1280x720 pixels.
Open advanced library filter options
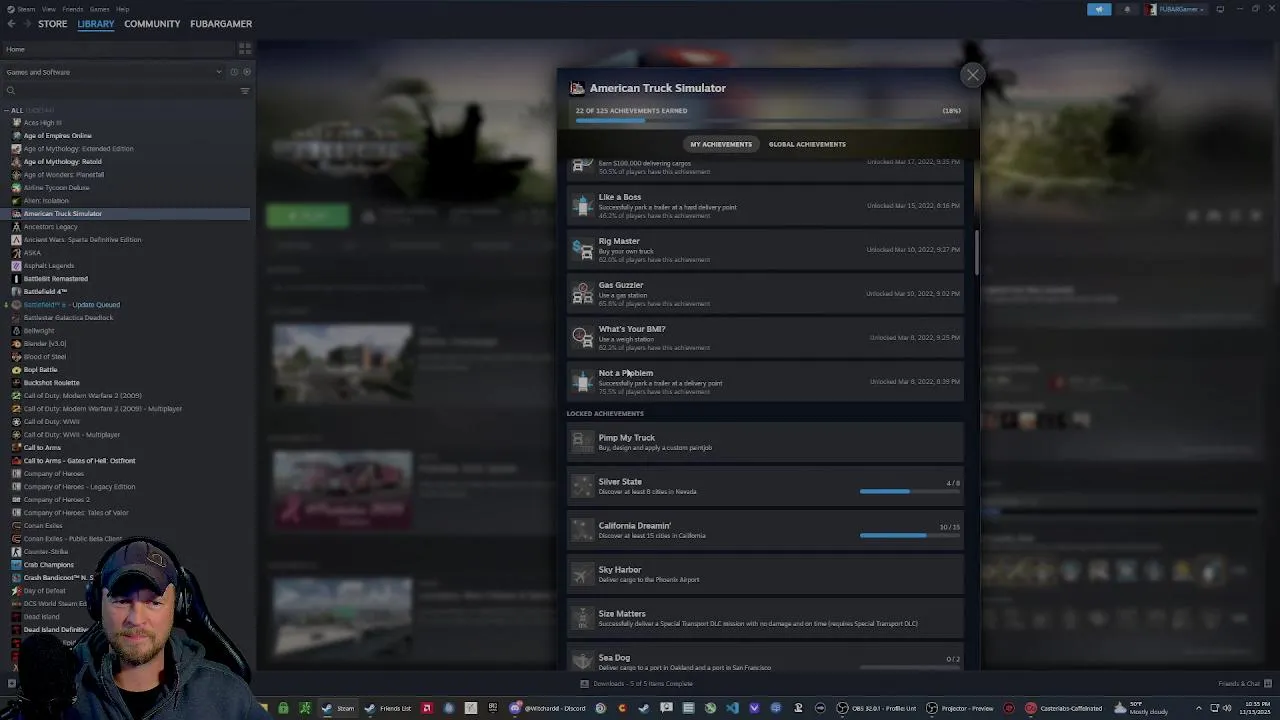tap(245, 91)
